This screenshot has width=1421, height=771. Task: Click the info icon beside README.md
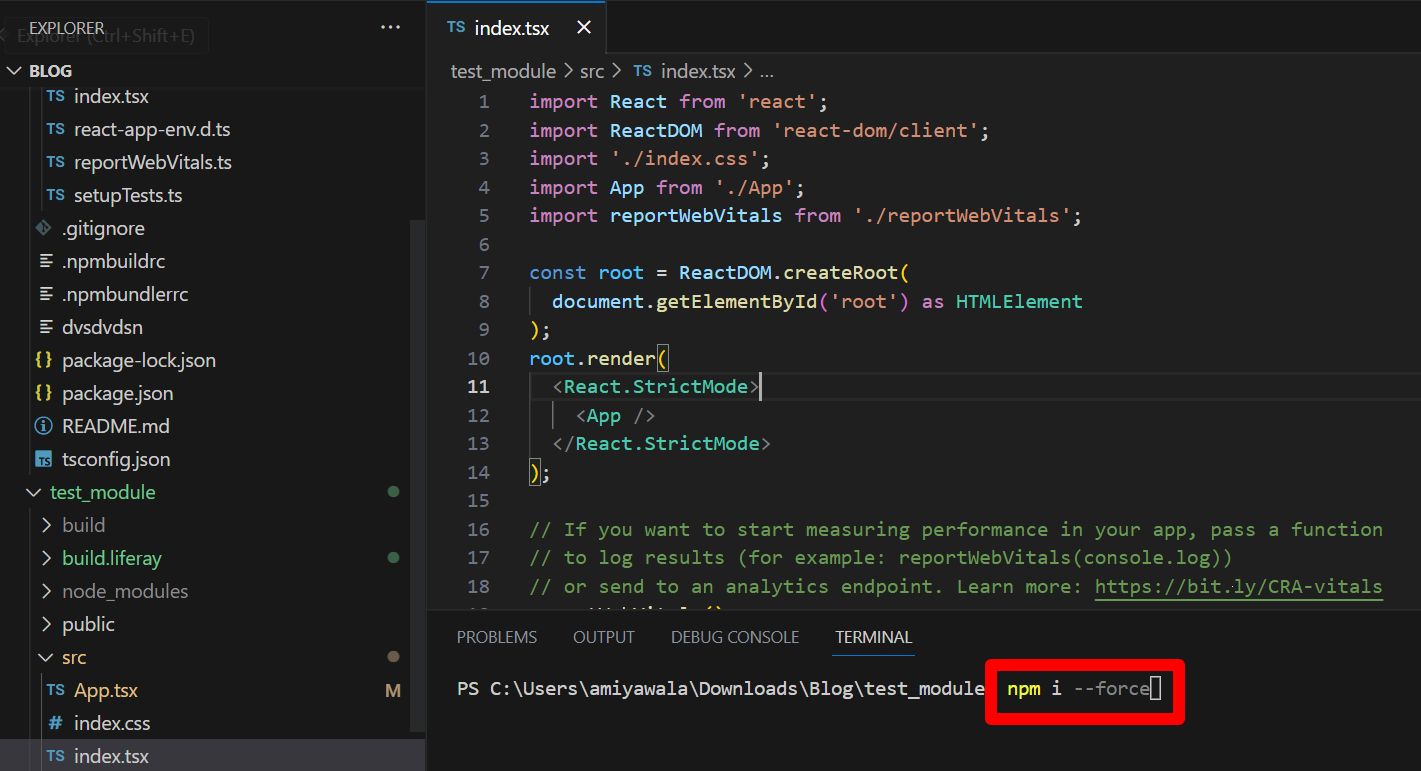[44, 426]
